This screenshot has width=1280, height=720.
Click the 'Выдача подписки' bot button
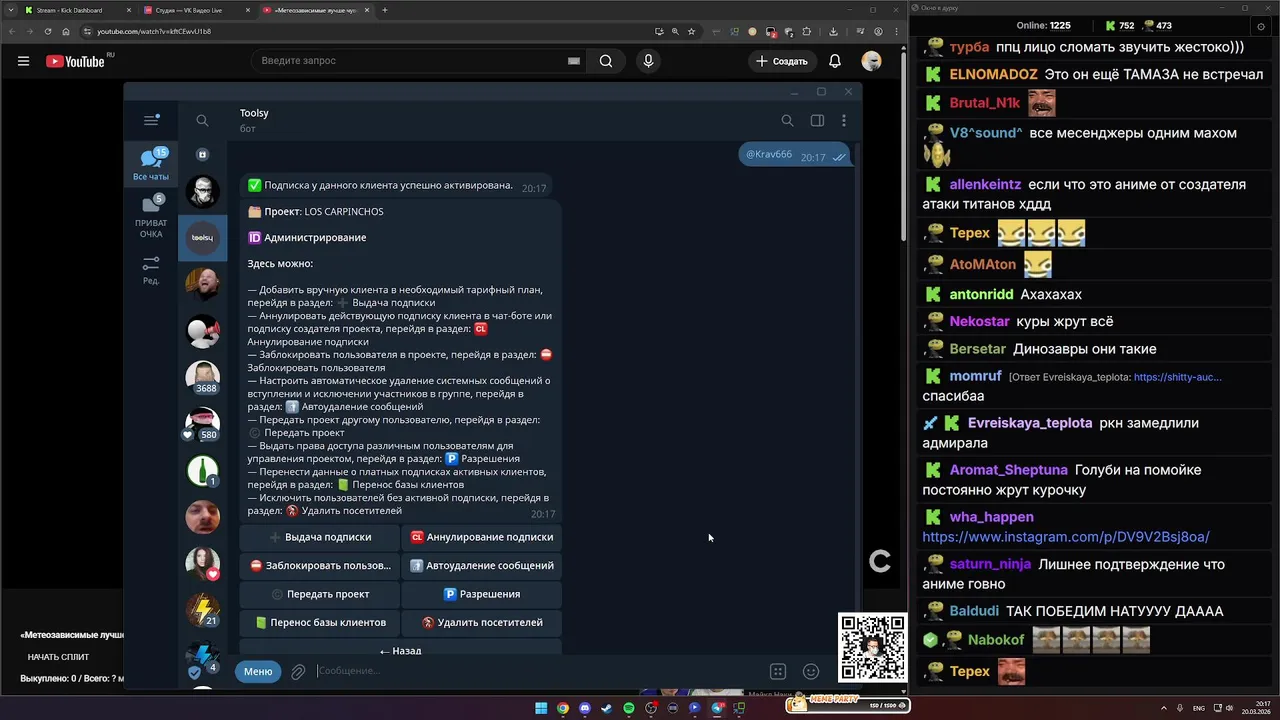click(x=320, y=537)
